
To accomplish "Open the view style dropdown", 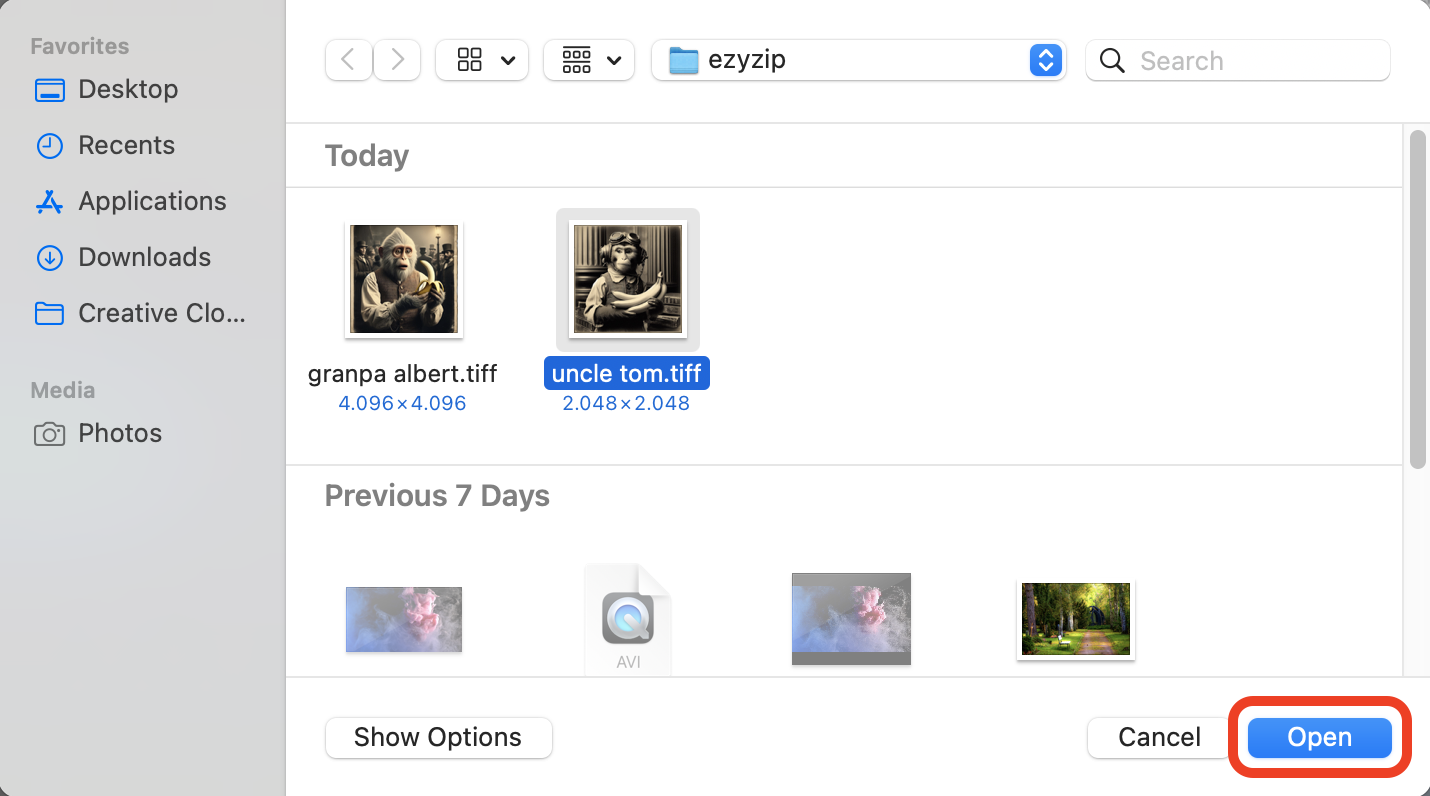I will [x=482, y=60].
